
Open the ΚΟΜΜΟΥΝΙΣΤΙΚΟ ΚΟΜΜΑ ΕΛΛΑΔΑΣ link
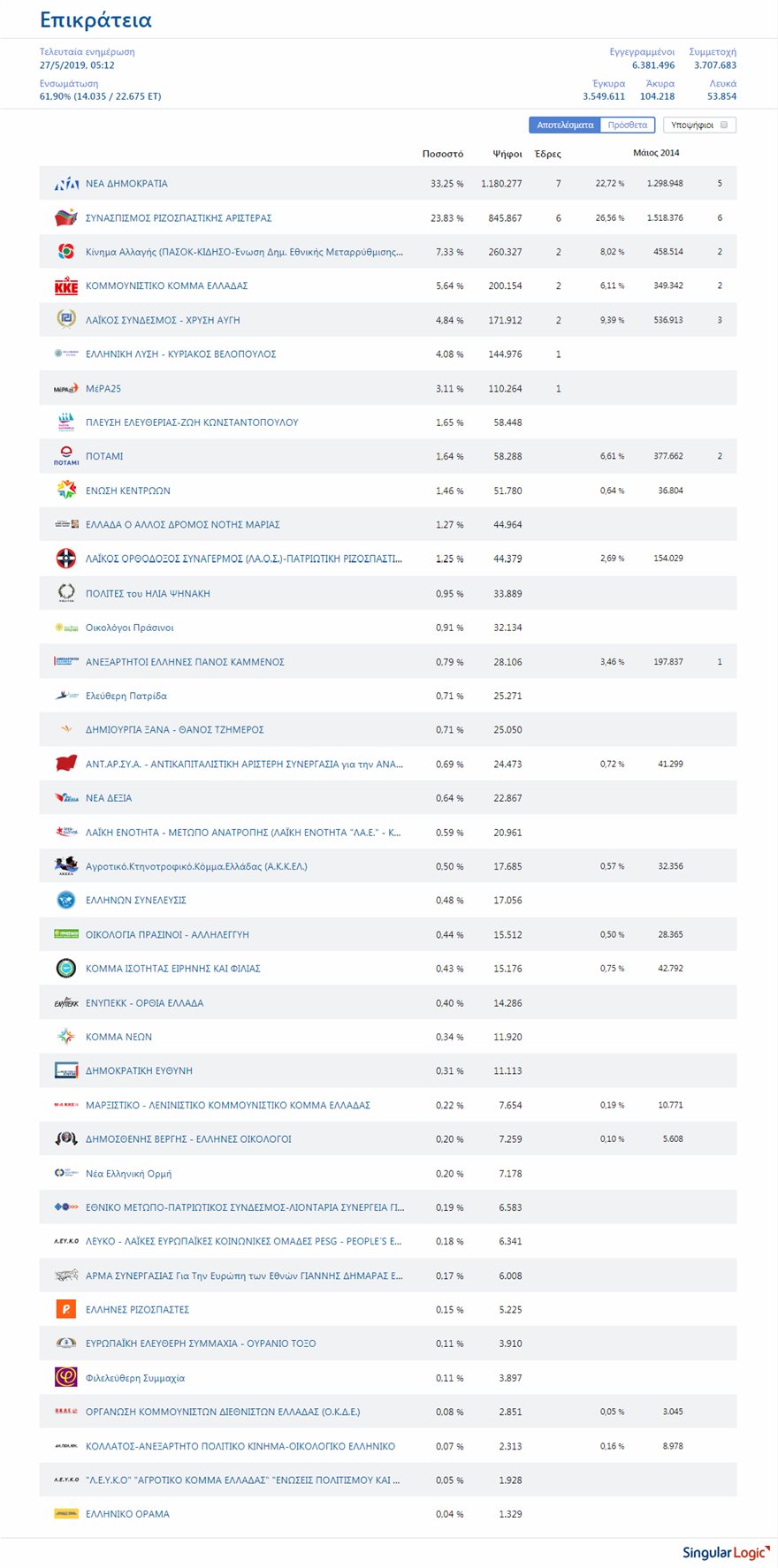(x=166, y=286)
